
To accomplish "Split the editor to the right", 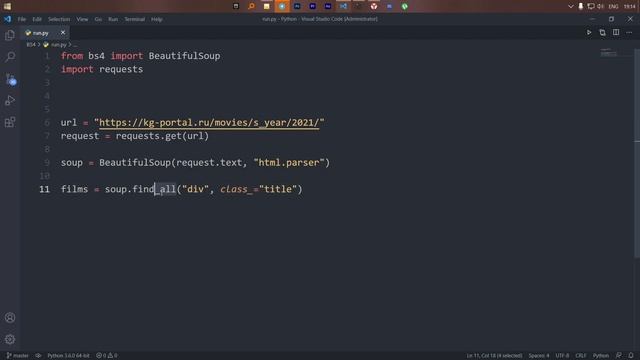I will coord(616,32).
